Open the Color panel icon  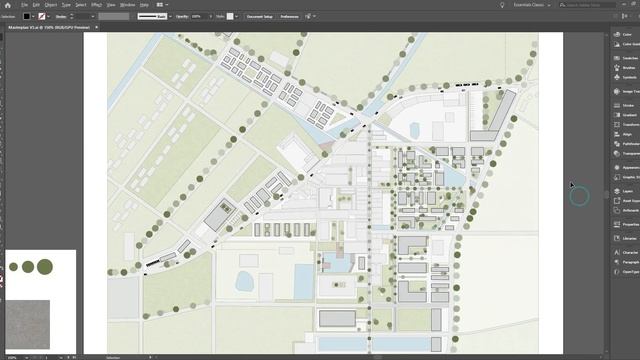coord(617,34)
